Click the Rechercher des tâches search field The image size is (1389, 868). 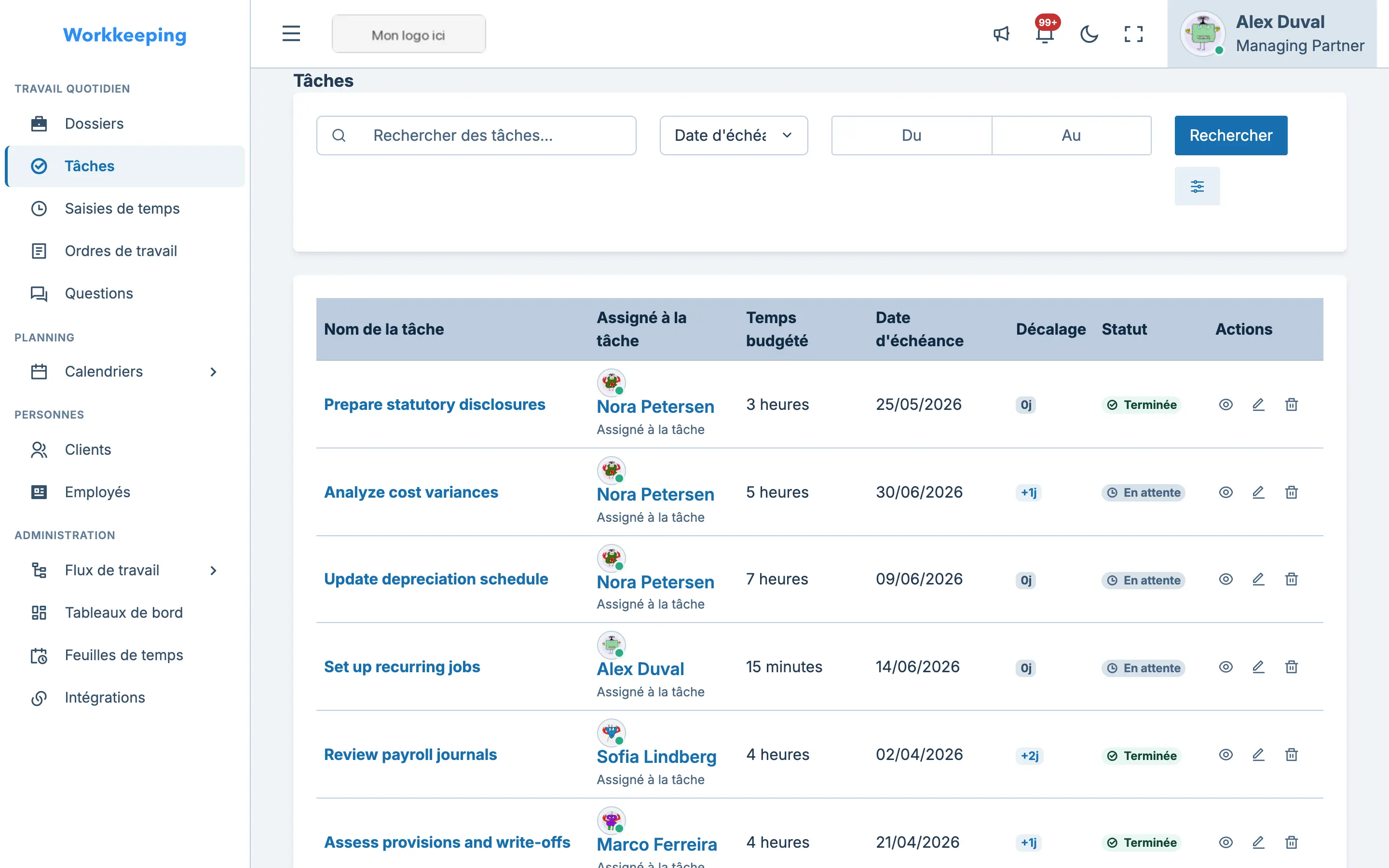[x=476, y=136]
